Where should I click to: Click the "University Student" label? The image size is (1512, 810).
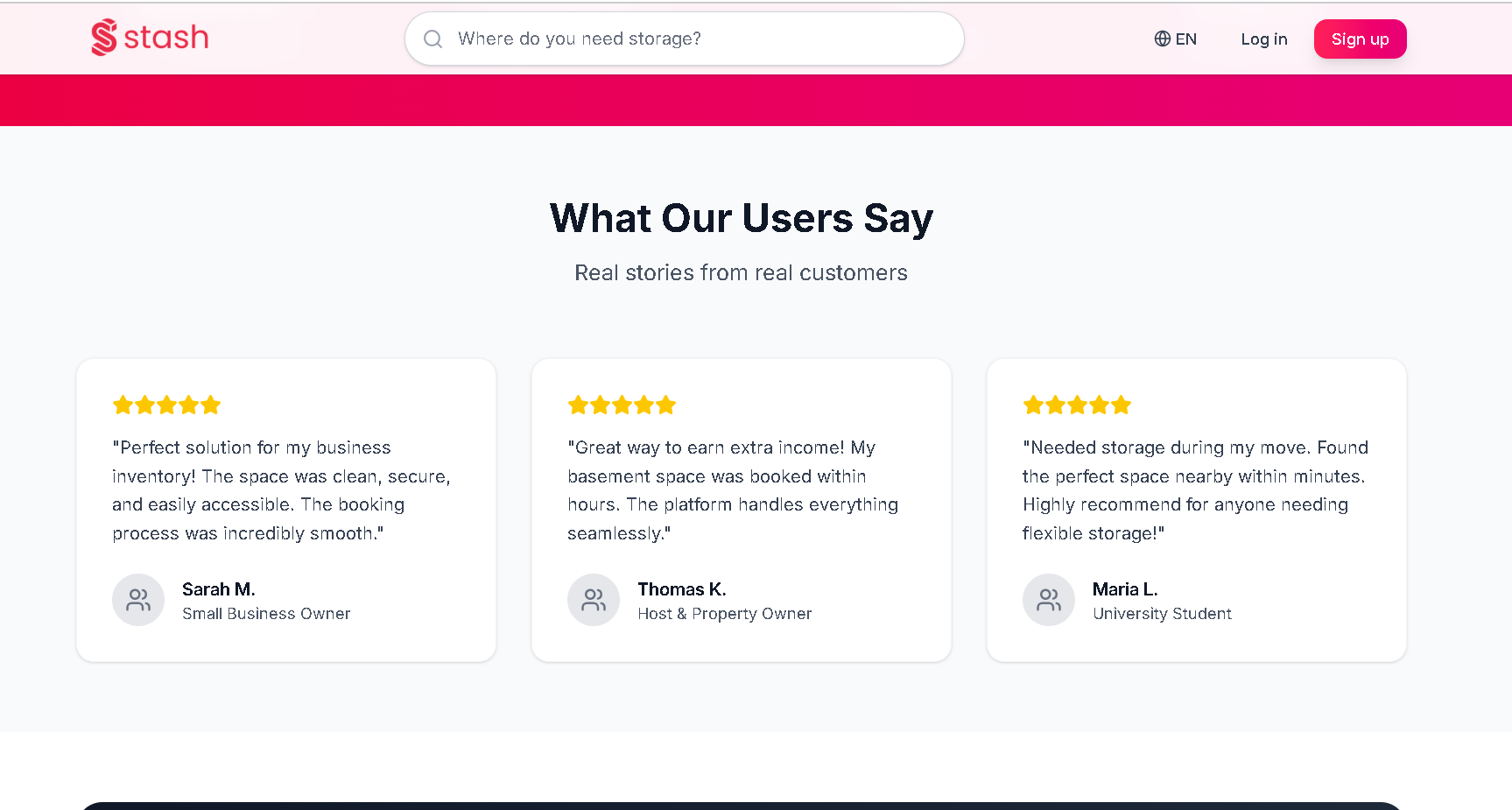(x=1162, y=614)
